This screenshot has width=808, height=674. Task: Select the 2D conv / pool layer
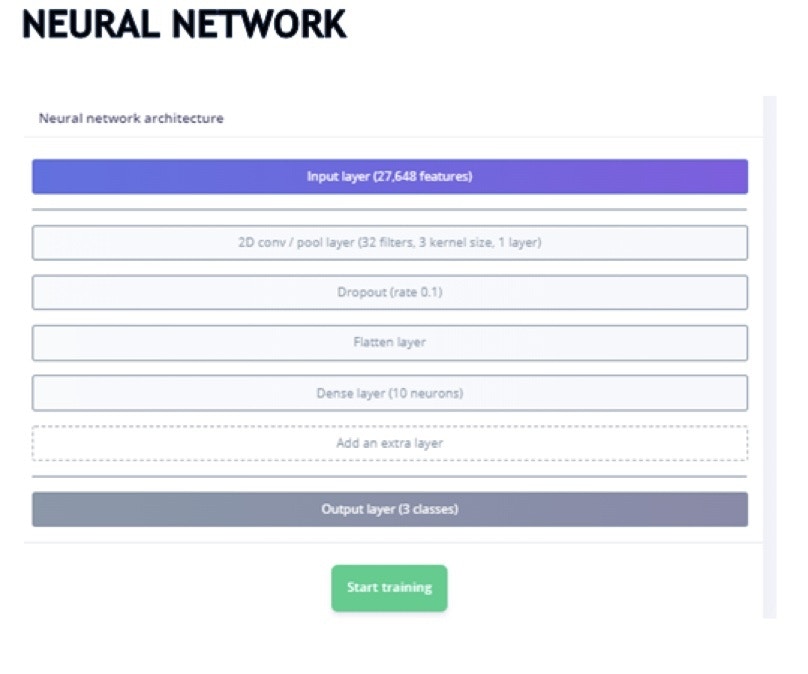390,243
